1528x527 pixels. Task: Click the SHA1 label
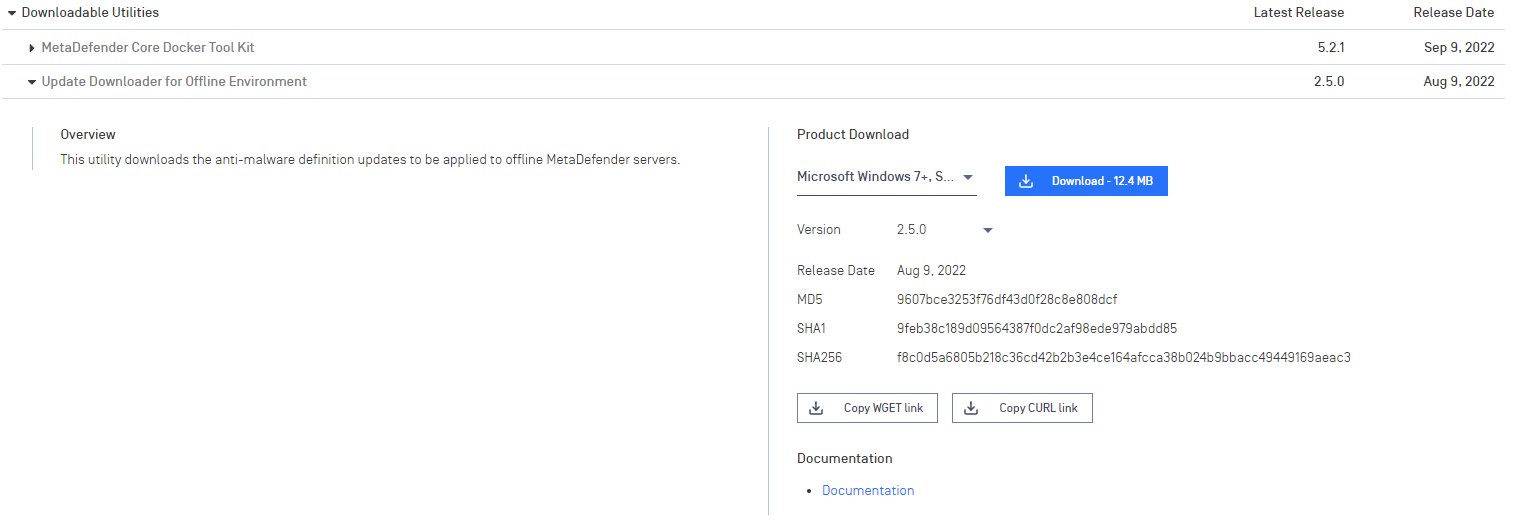coord(811,328)
